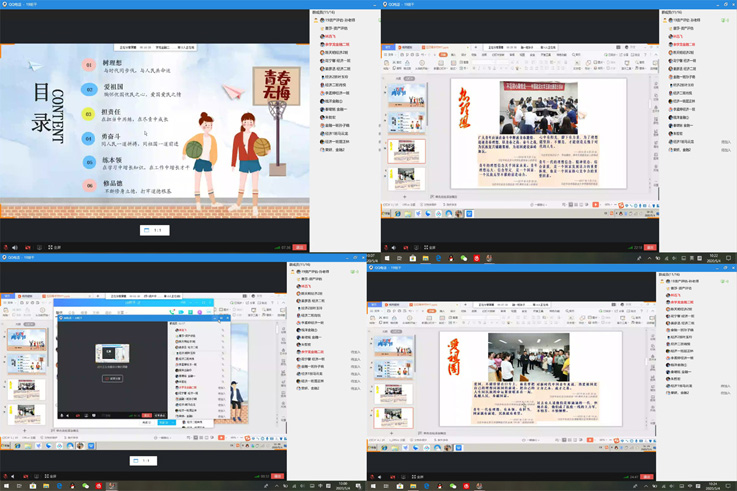
Task: Mute microphone in the 目录 slide call window
Action: pyautogui.click(x=6, y=247)
